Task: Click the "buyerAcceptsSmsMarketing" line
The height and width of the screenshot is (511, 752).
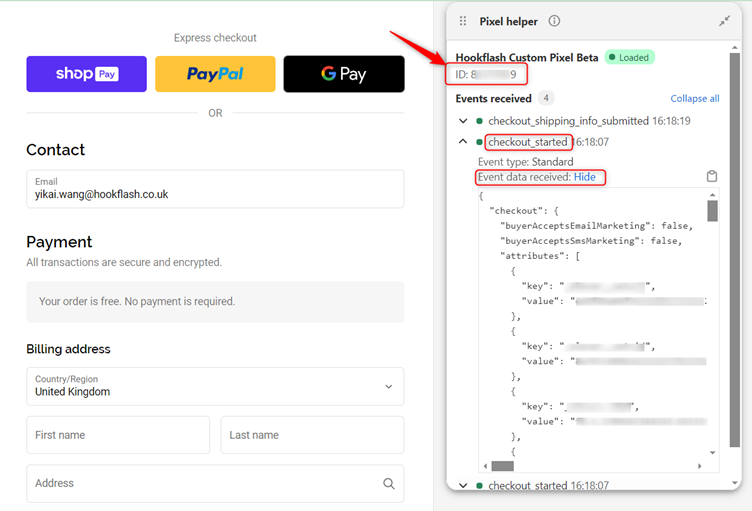Action: (x=591, y=240)
